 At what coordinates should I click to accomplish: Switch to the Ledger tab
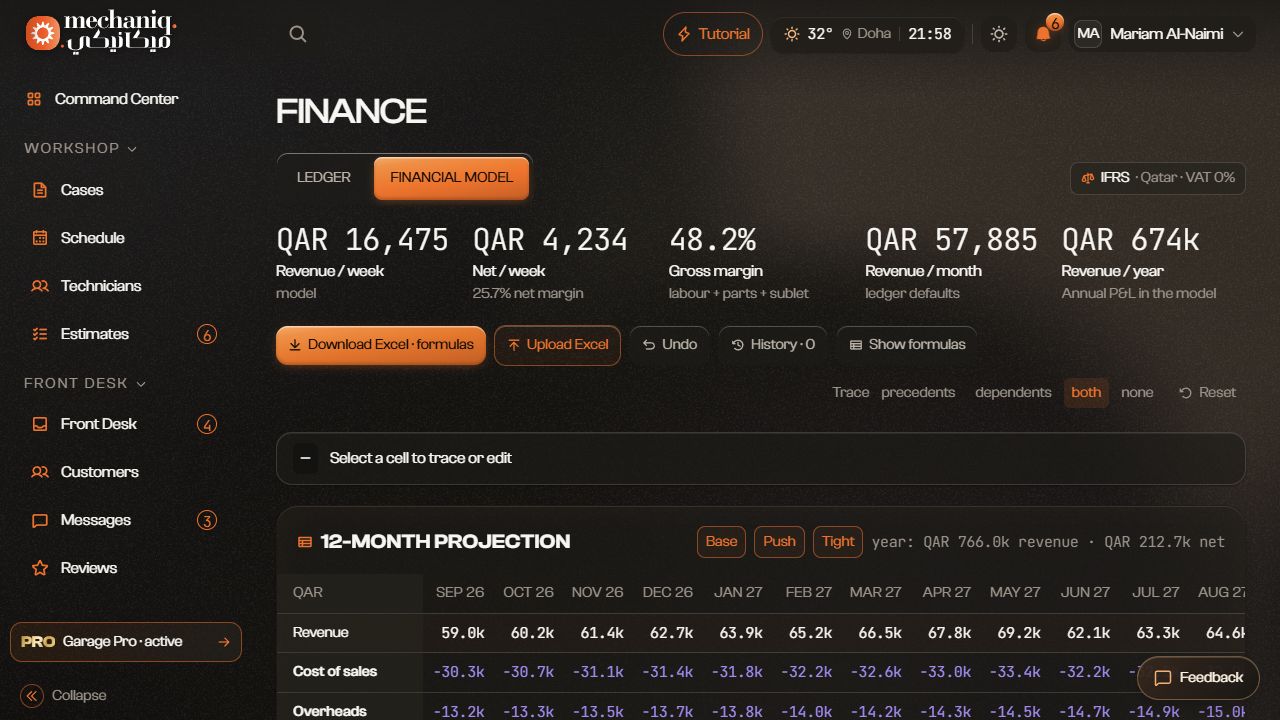(324, 178)
